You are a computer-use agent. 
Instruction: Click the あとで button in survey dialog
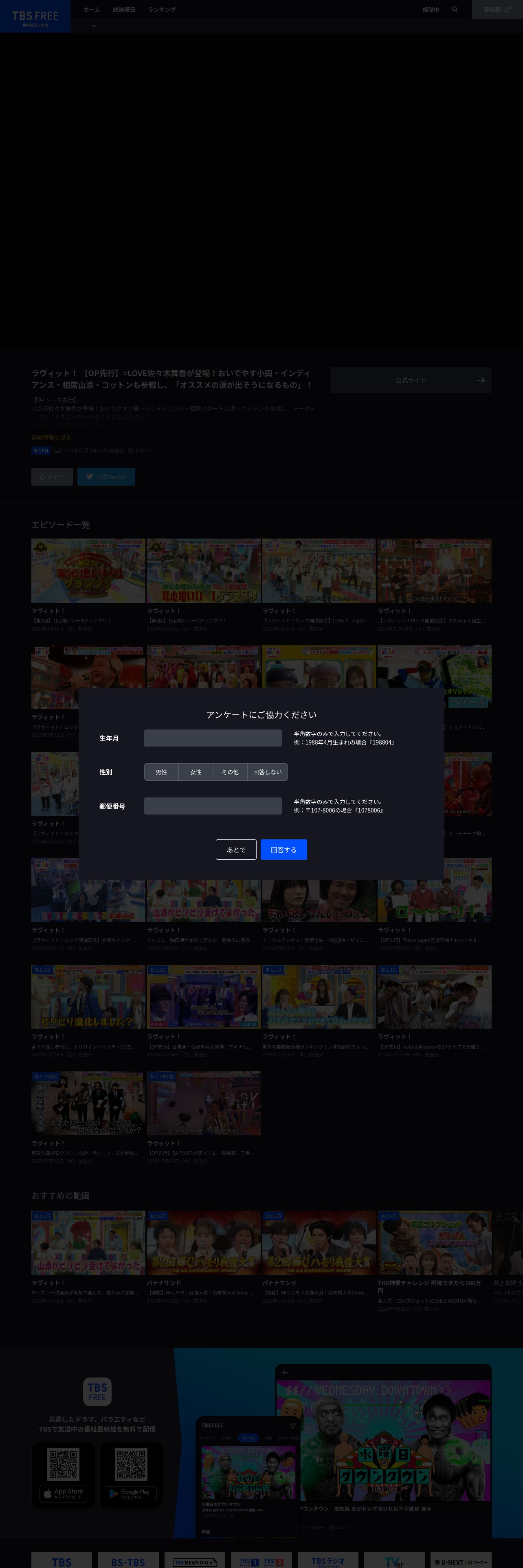click(x=236, y=849)
